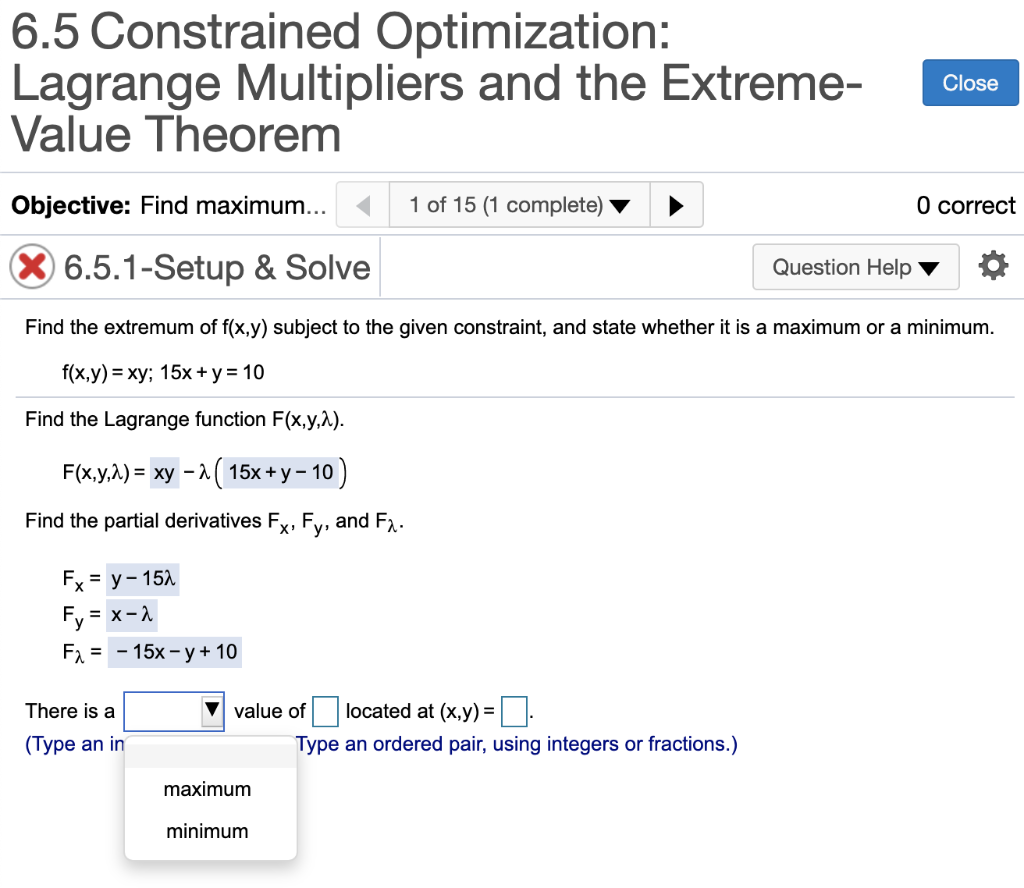Click the highlighted xy answer box

[164, 472]
